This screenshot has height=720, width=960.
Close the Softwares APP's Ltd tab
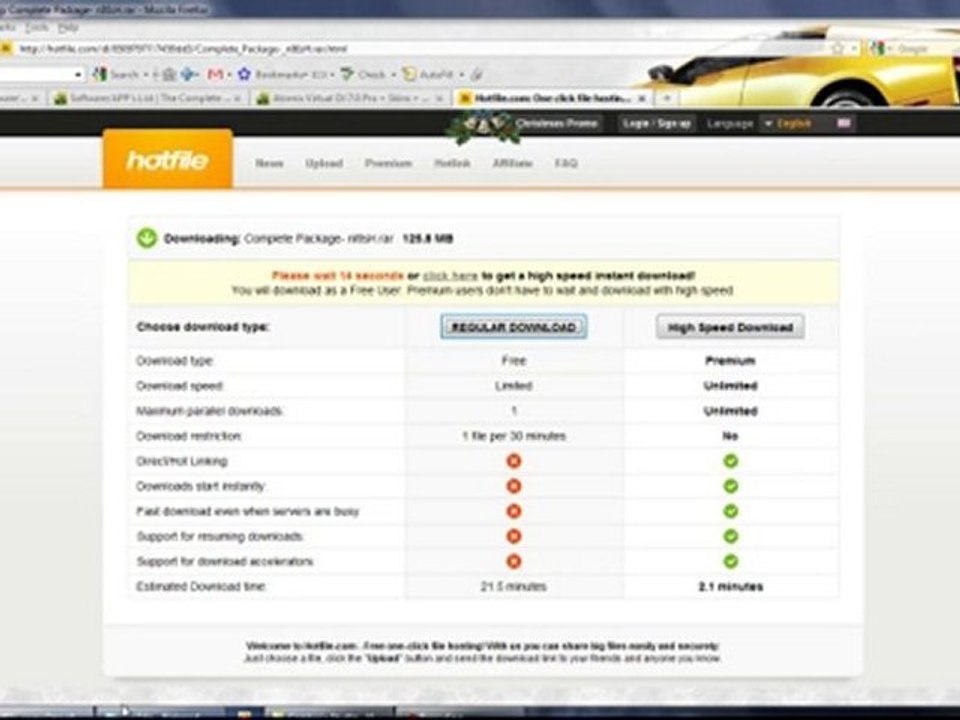tap(237, 98)
